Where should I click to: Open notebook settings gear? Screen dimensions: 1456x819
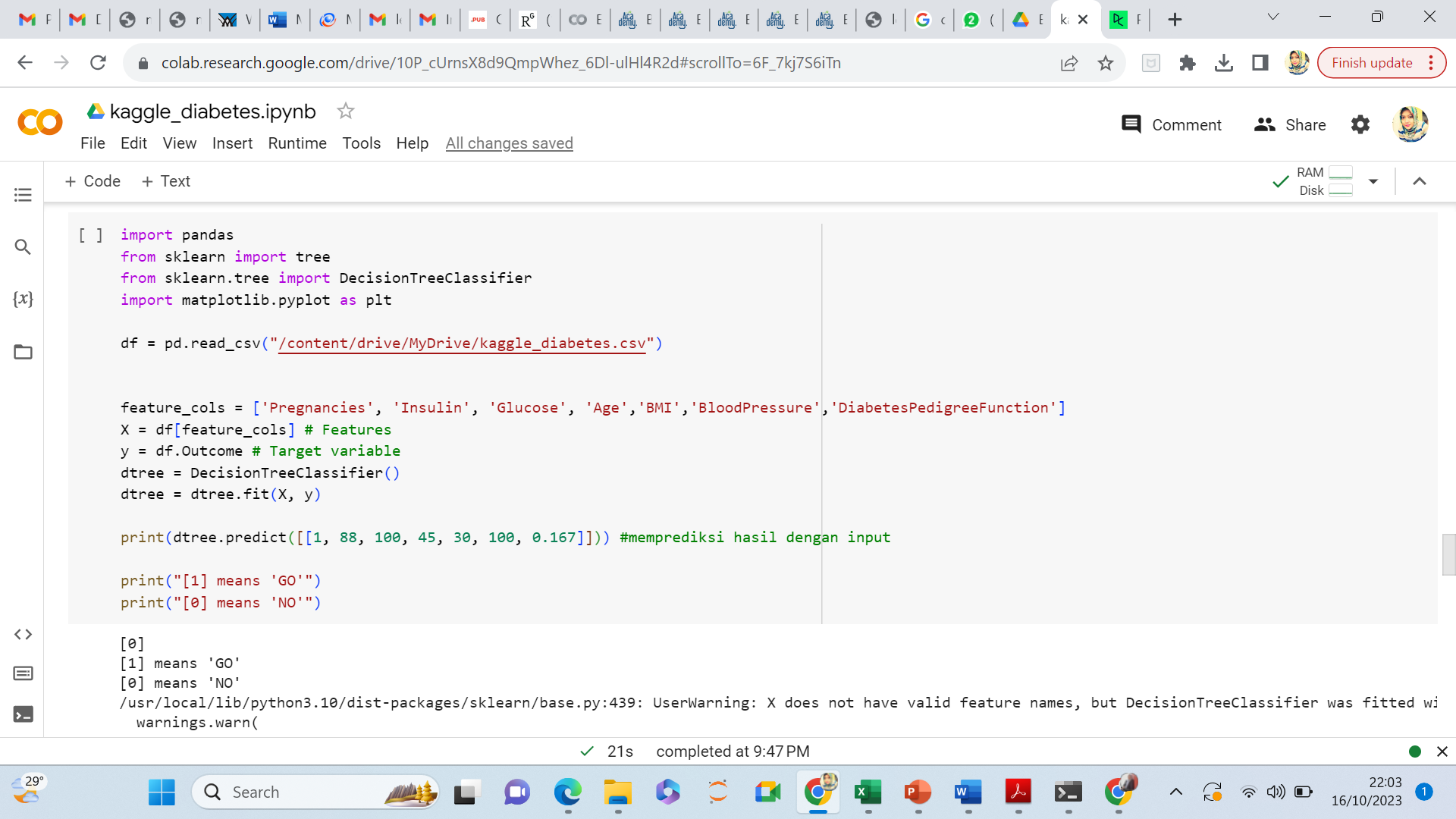[1360, 125]
